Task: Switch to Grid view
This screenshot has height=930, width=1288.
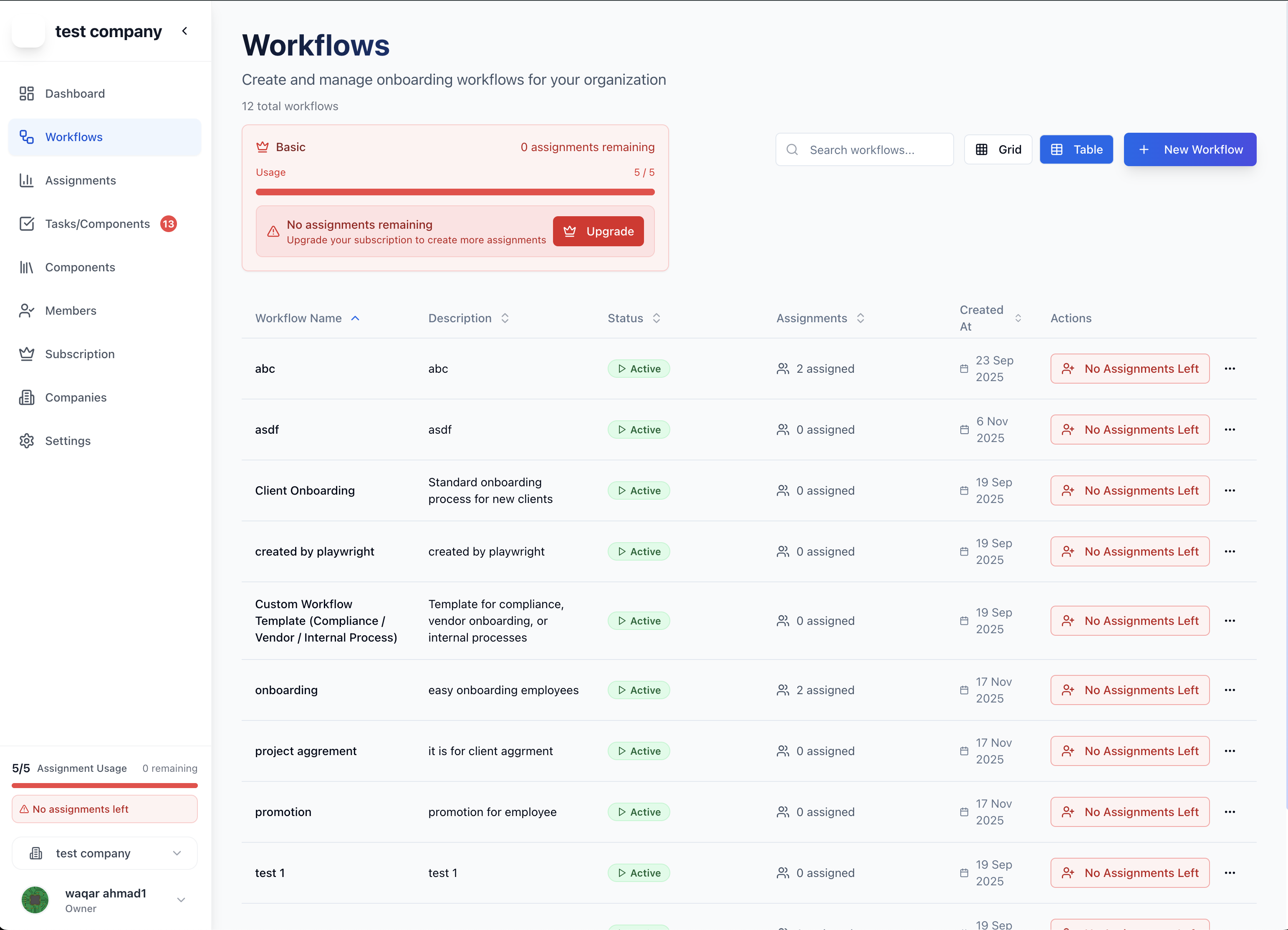Action: (x=998, y=149)
